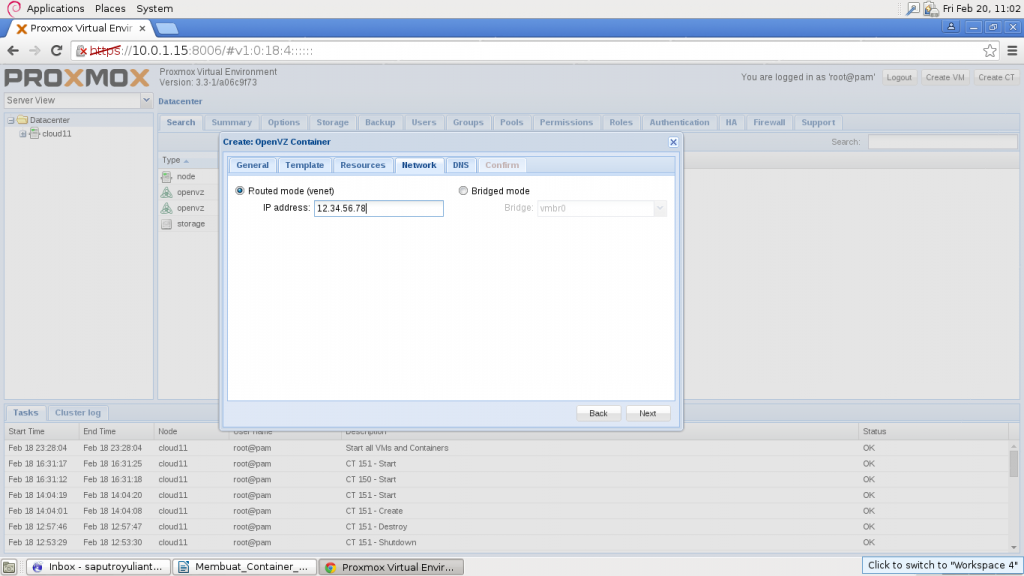Switch to General tab in wizard
1024x576 pixels.
click(x=253, y=165)
